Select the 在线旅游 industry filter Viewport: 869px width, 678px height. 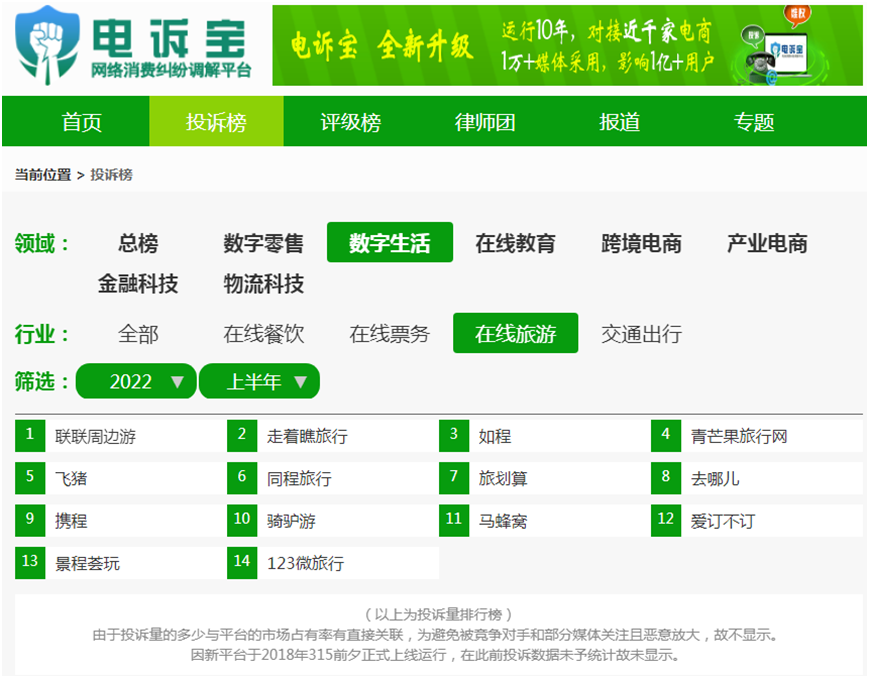coord(515,333)
